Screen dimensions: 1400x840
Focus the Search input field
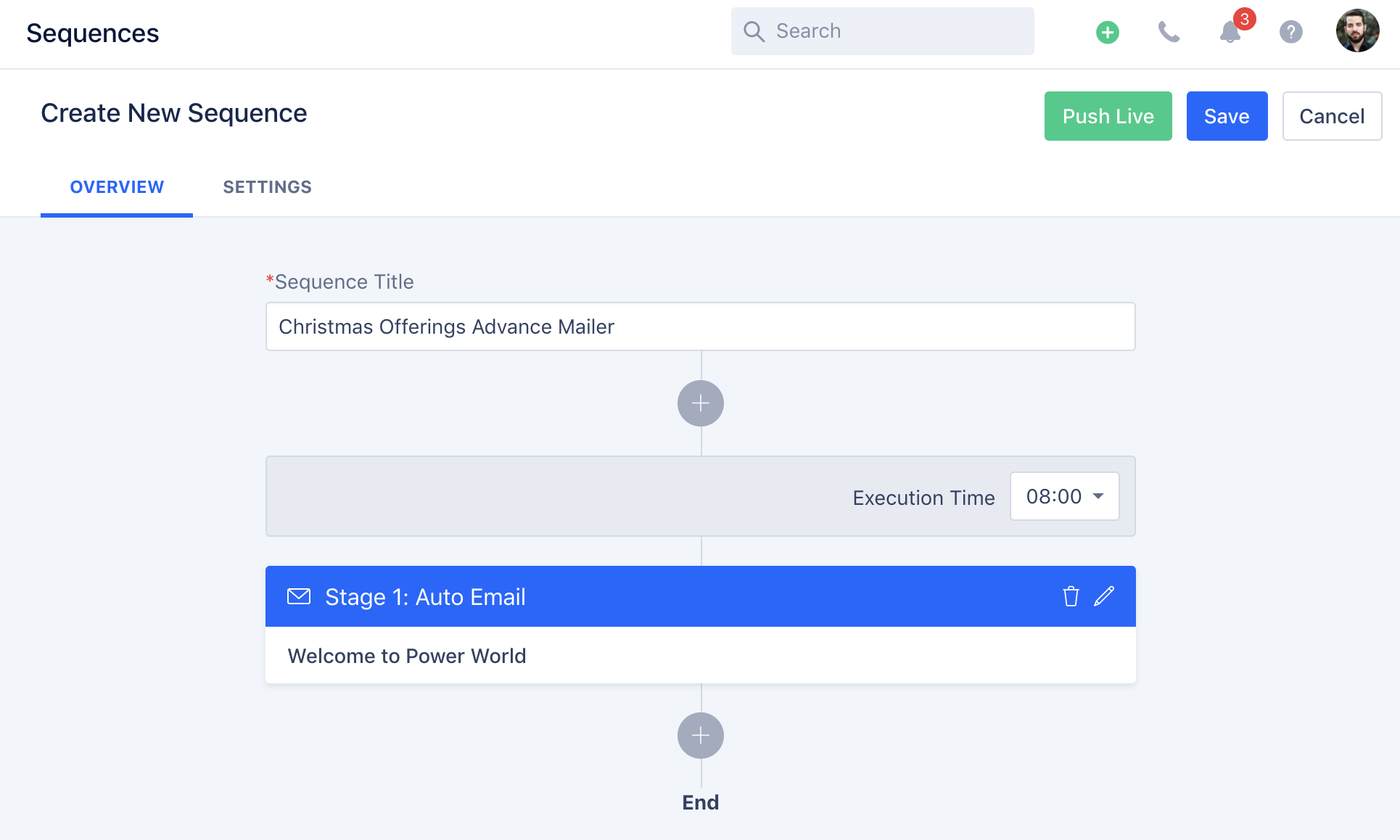pyautogui.click(x=882, y=31)
